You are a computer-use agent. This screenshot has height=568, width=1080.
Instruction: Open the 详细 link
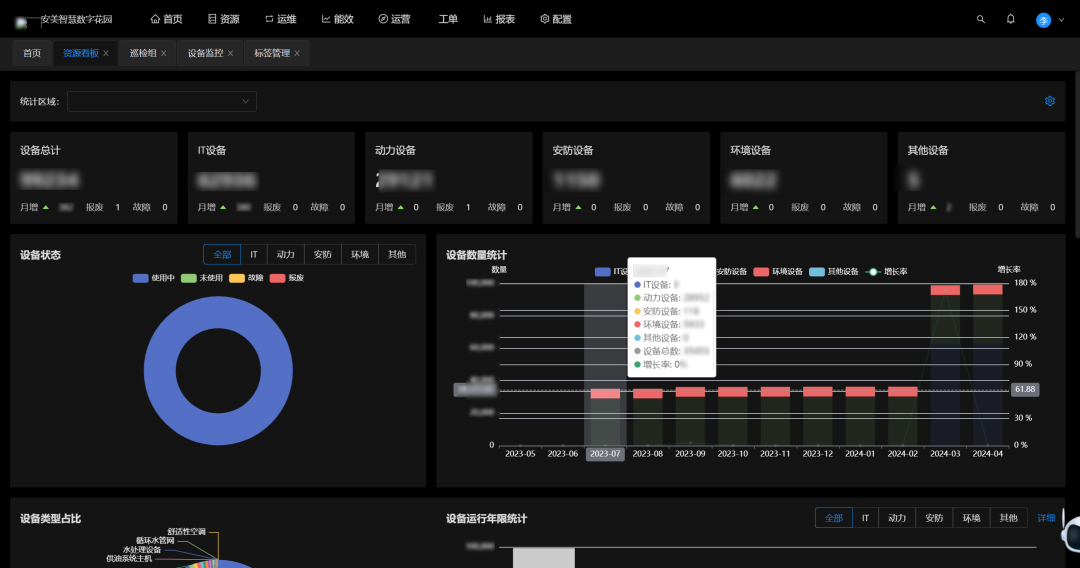click(1046, 518)
